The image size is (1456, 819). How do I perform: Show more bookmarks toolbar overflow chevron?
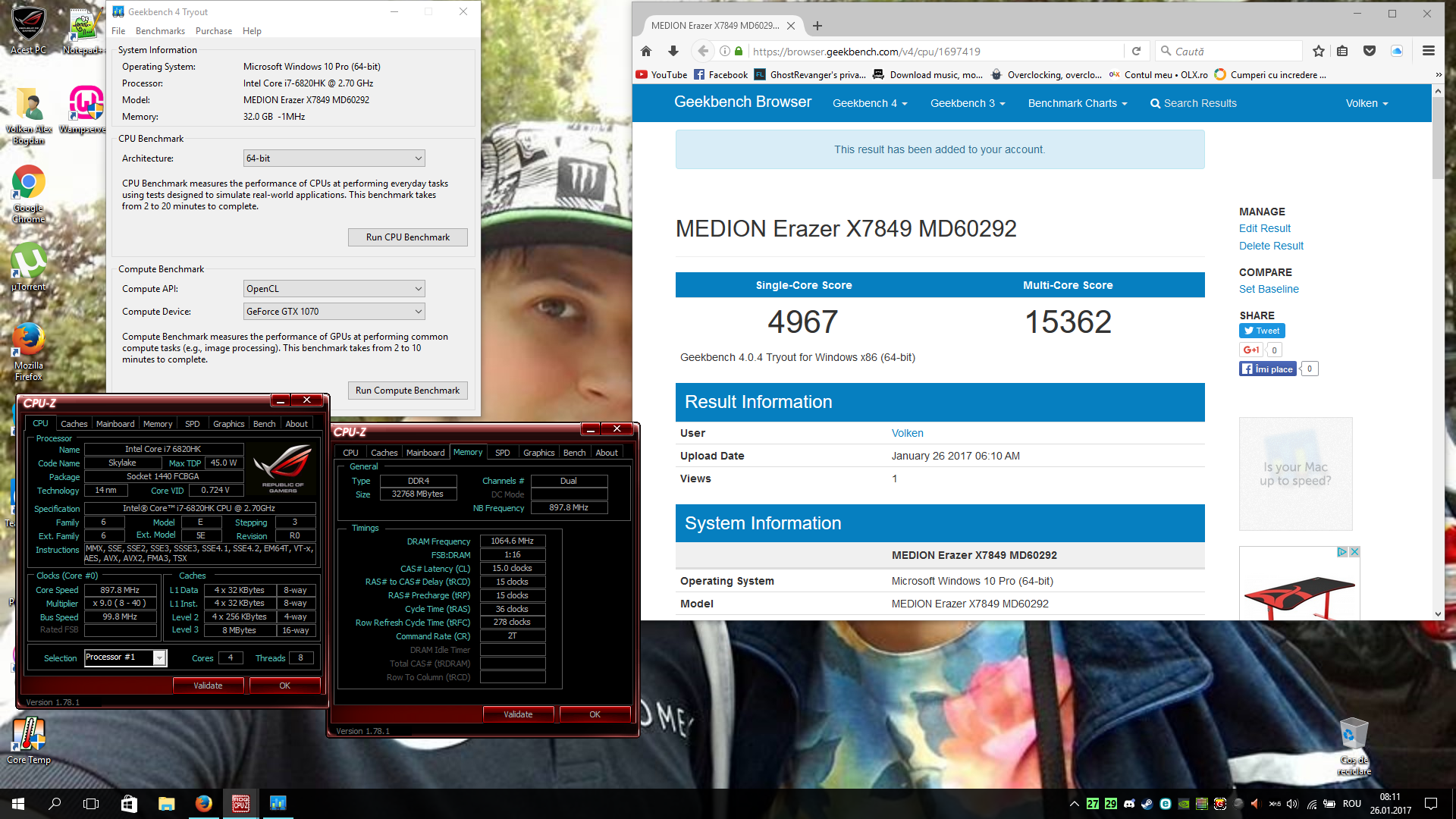coord(1439,74)
